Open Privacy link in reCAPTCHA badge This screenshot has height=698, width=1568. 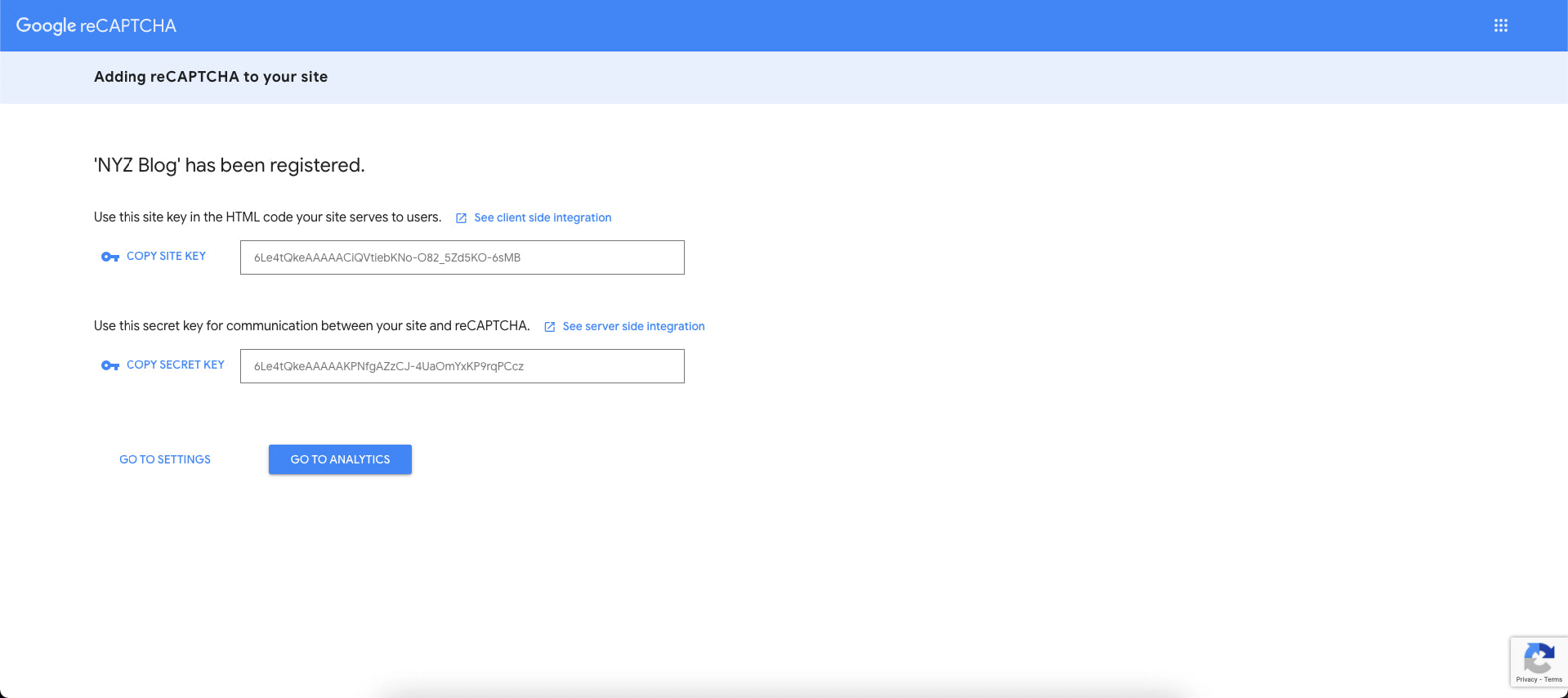pos(1526,679)
